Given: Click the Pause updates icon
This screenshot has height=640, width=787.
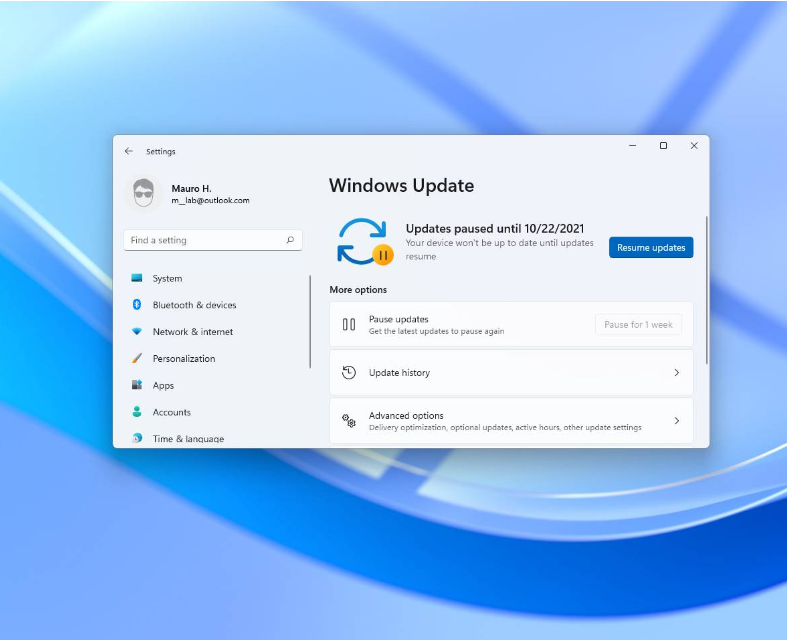Looking at the screenshot, I should [x=349, y=324].
